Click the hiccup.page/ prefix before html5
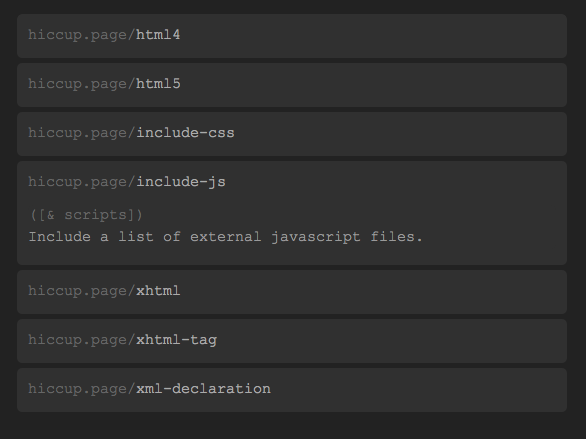586x439 pixels. coord(81,84)
